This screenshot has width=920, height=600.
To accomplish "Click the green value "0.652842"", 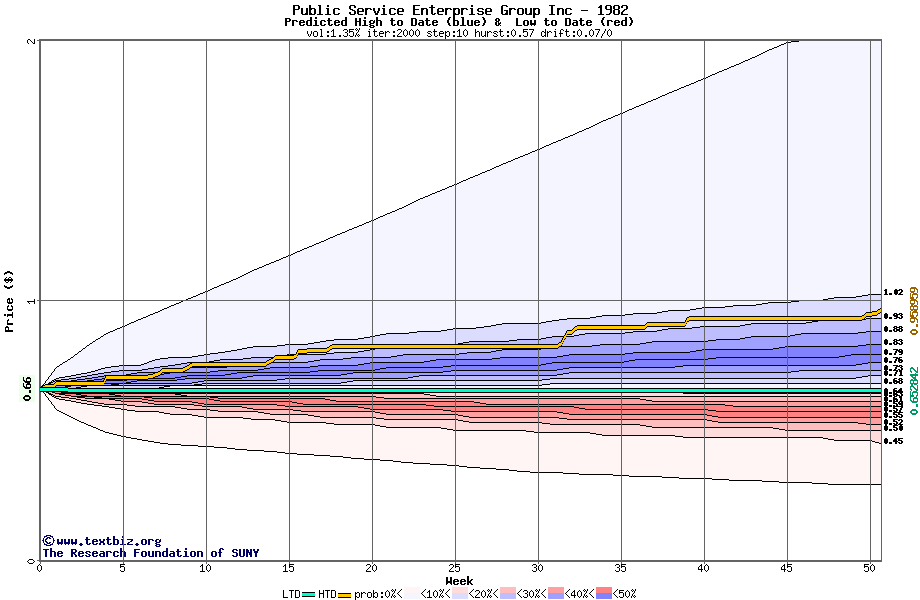I will [914, 391].
